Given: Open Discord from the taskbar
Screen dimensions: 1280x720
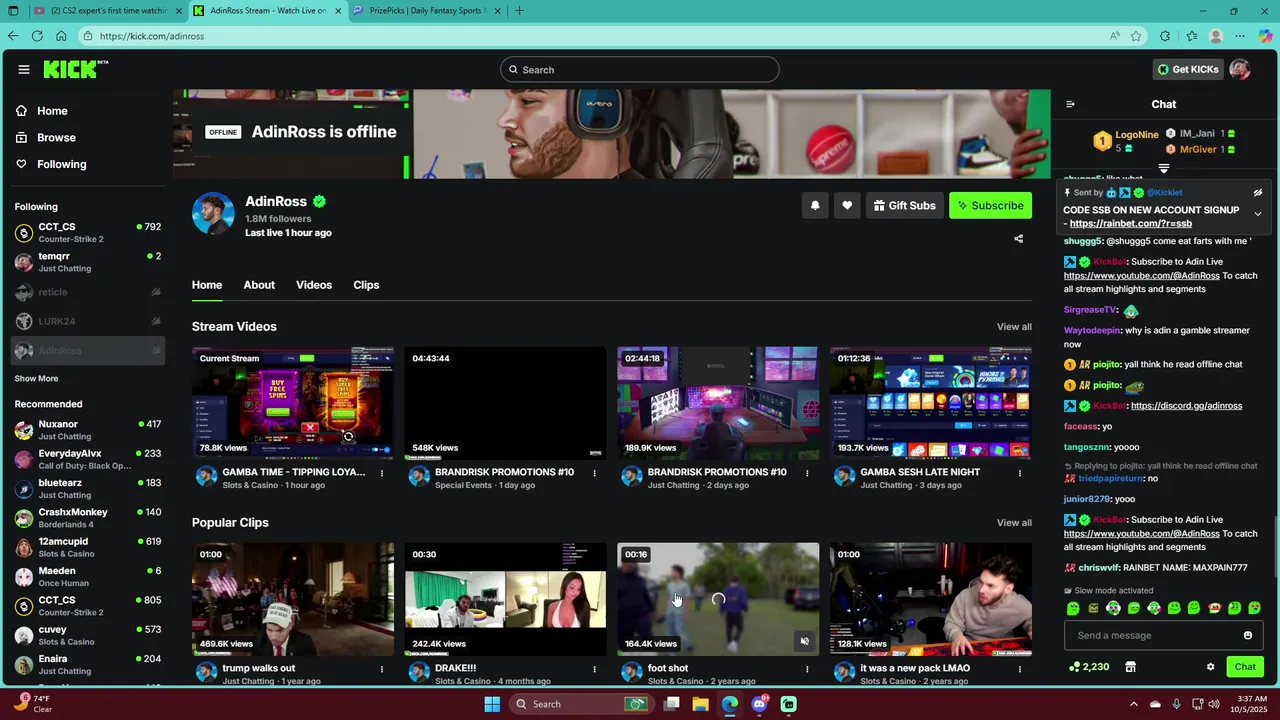Looking at the screenshot, I should 759,704.
